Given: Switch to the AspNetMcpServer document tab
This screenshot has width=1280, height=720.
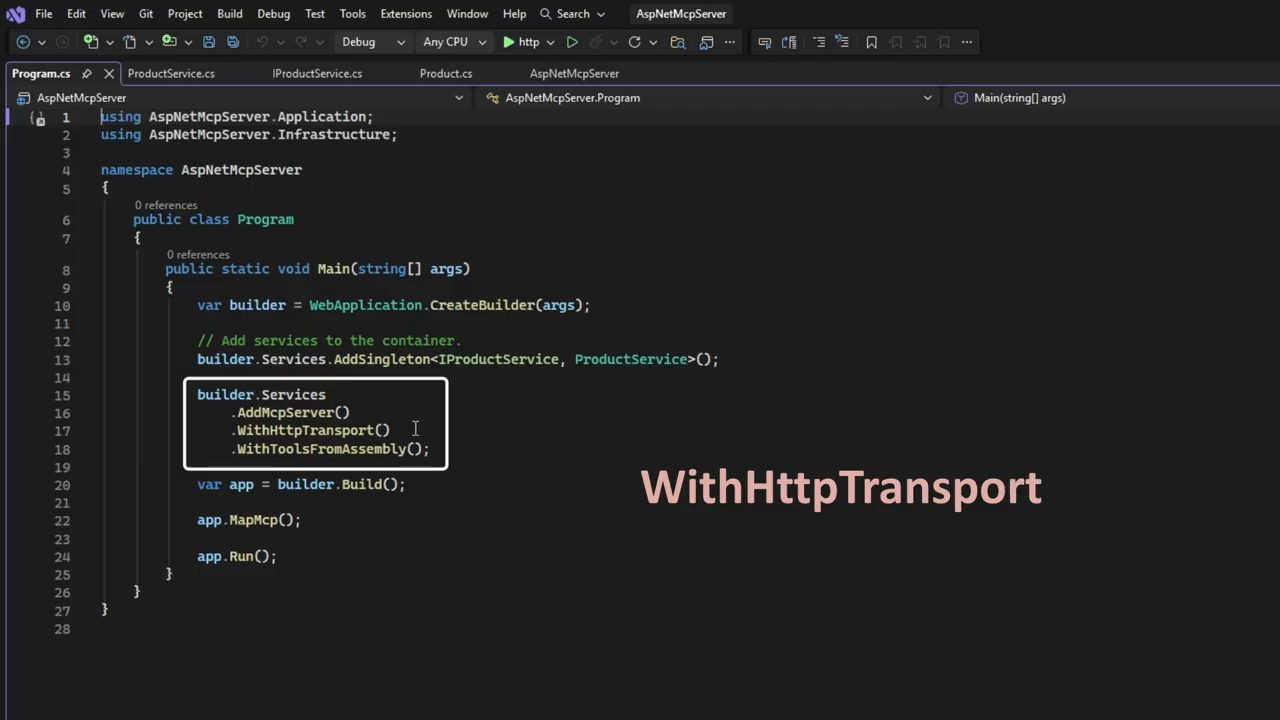Looking at the screenshot, I should tap(574, 74).
